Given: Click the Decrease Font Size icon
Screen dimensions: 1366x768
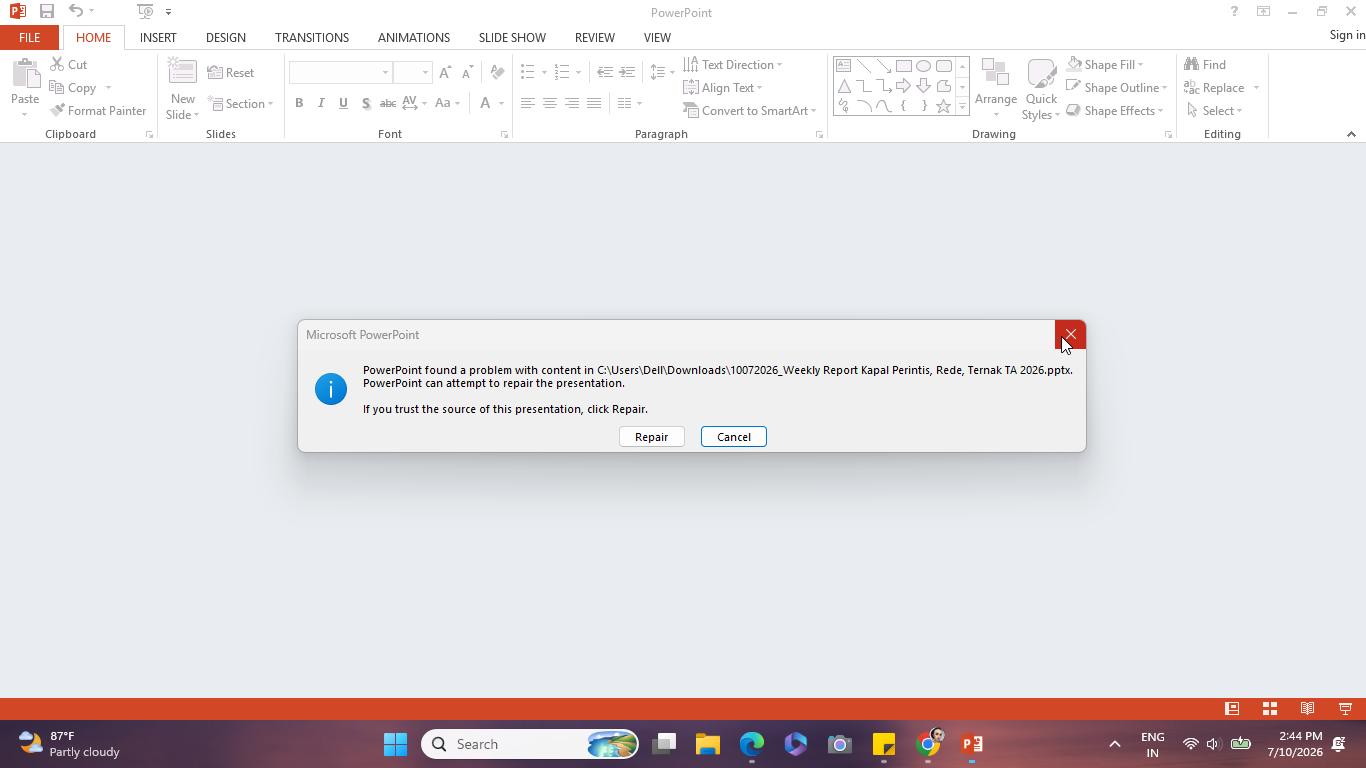Looking at the screenshot, I should point(467,73).
